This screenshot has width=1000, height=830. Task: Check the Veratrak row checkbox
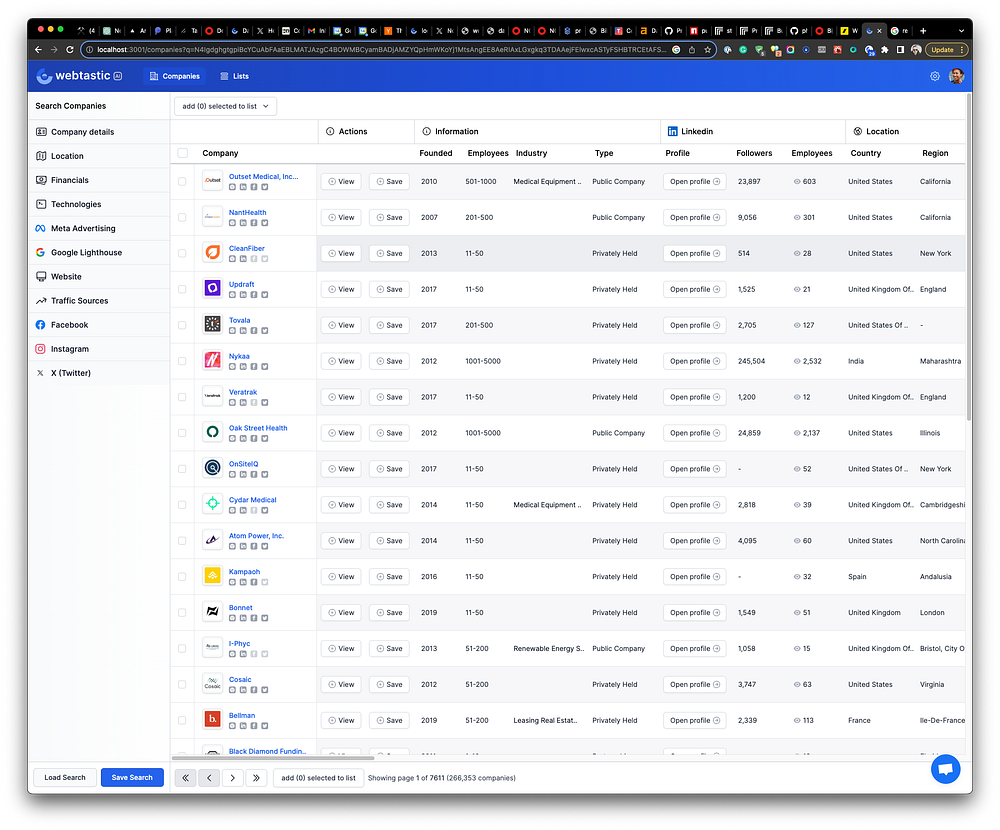tap(182, 397)
